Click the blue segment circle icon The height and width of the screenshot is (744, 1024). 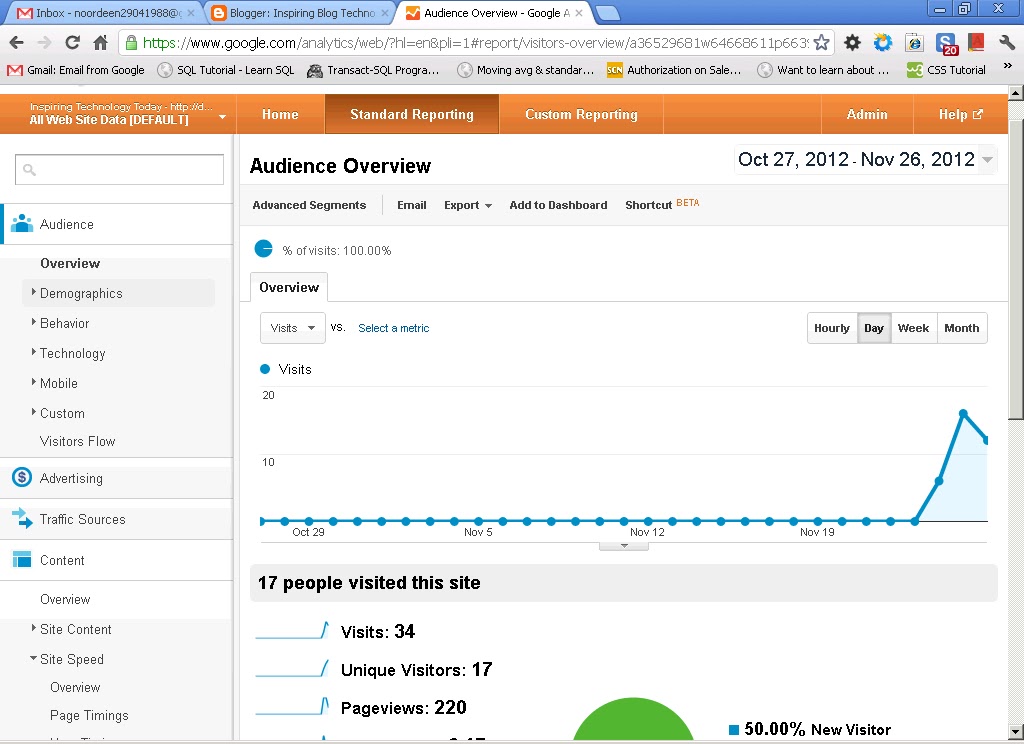click(263, 249)
